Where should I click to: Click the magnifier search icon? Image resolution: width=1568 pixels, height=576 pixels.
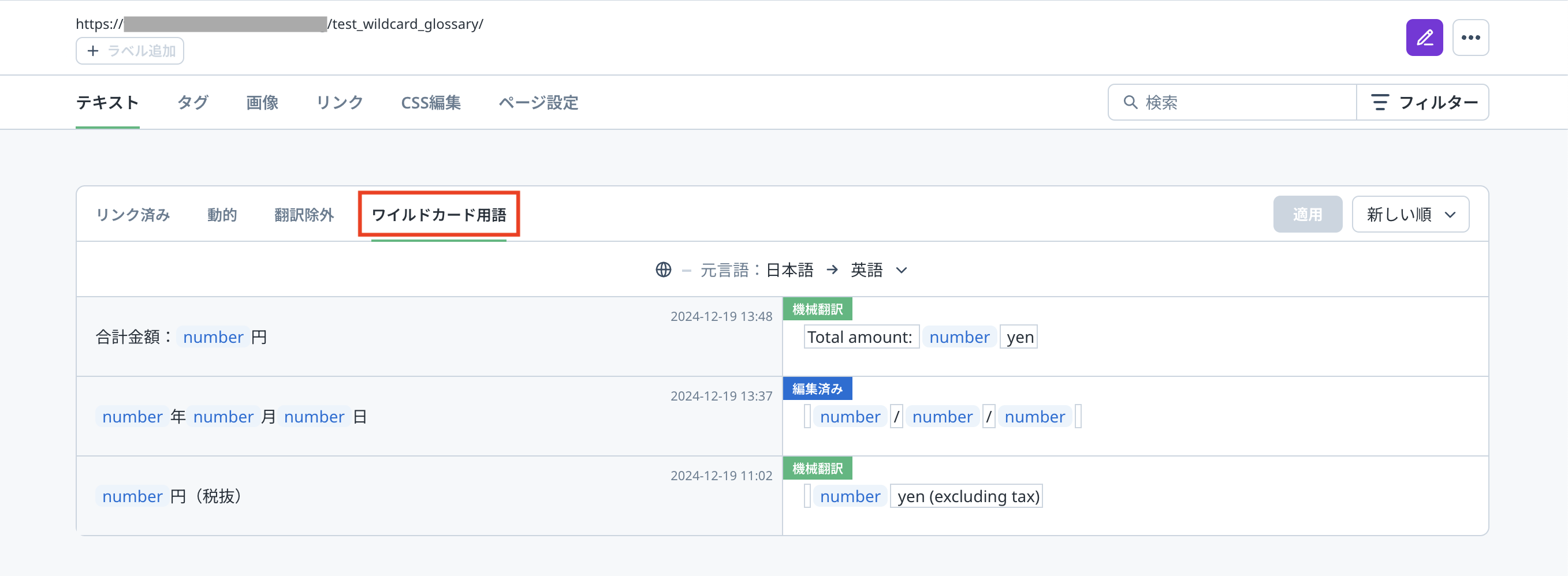click(x=1130, y=102)
